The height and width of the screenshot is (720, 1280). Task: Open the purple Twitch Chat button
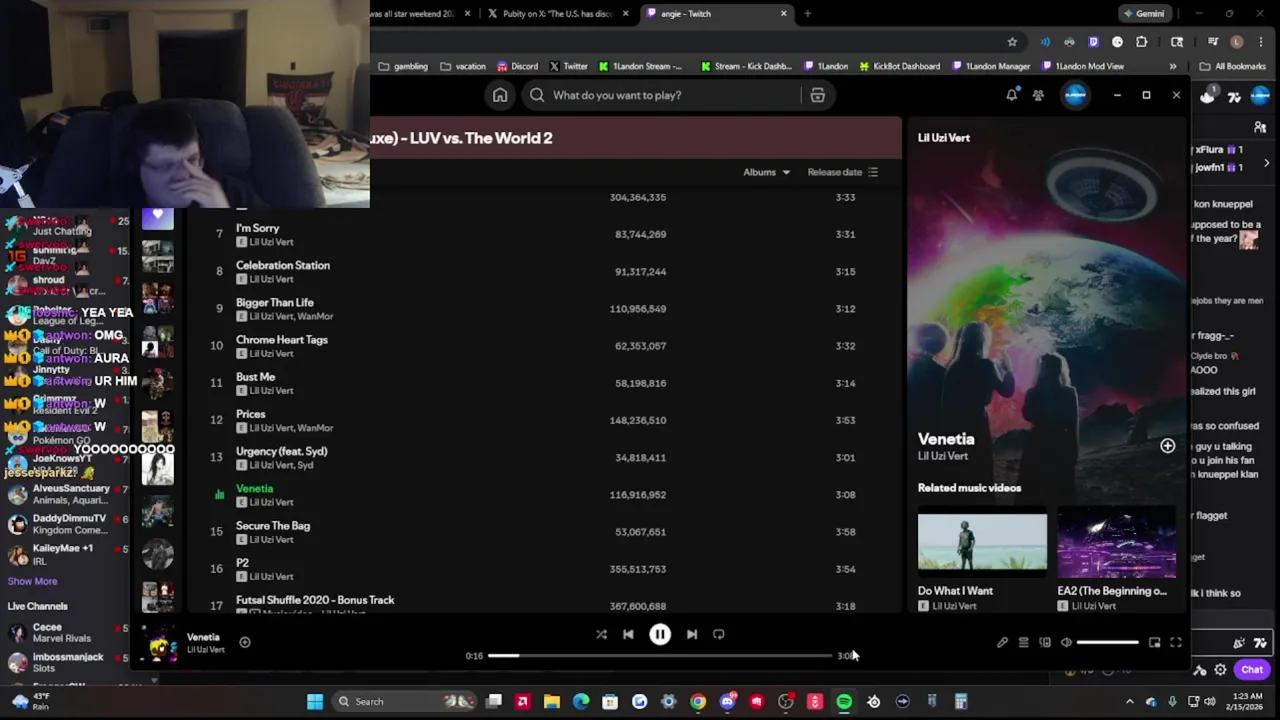tap(1252, 670)
